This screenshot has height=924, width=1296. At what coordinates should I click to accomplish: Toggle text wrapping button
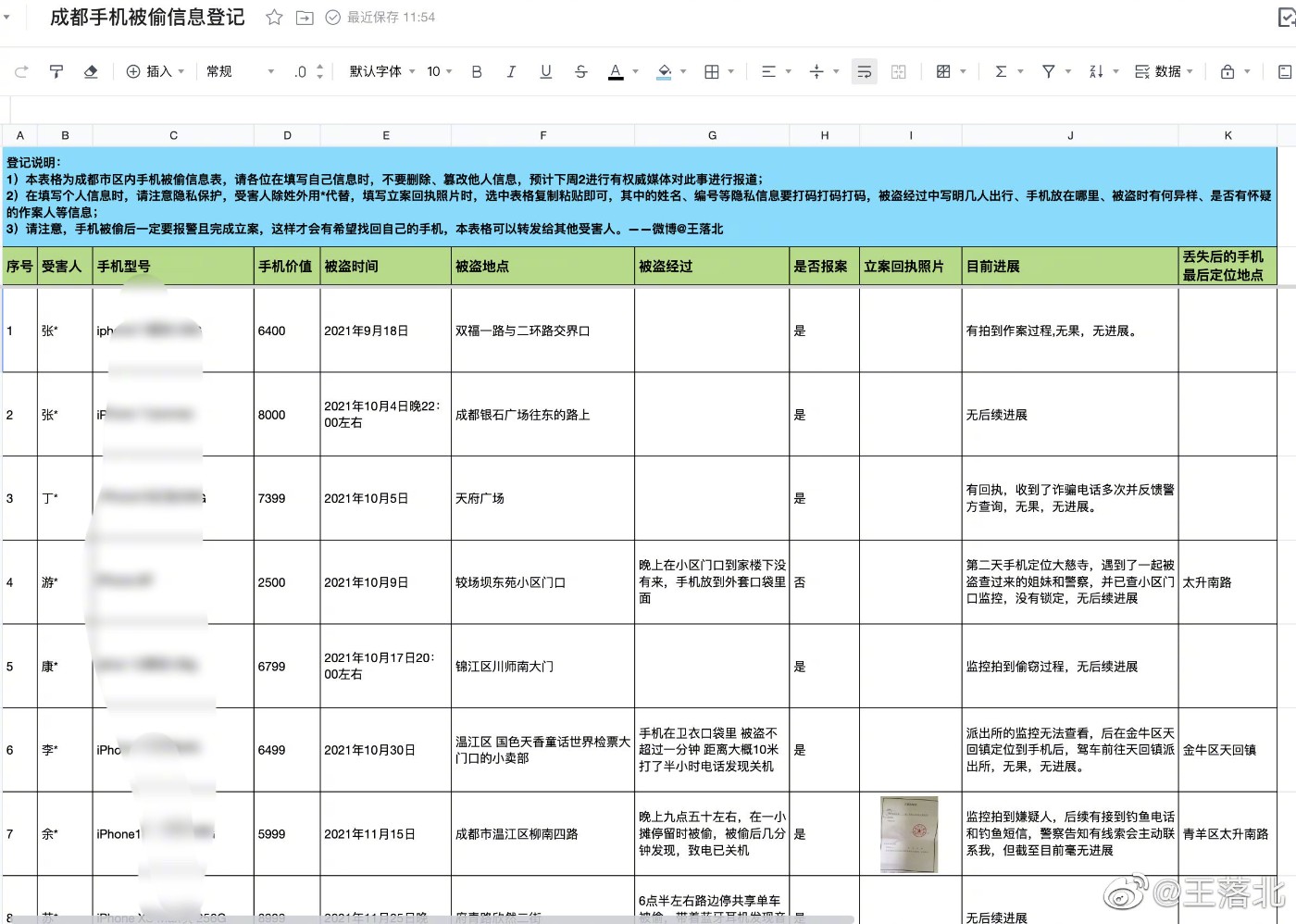tap(864, 71)
